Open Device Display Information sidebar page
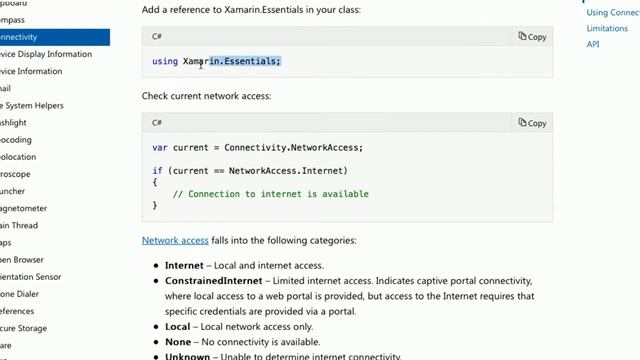Viewport: 640px width, 360px height. point(46,54)
